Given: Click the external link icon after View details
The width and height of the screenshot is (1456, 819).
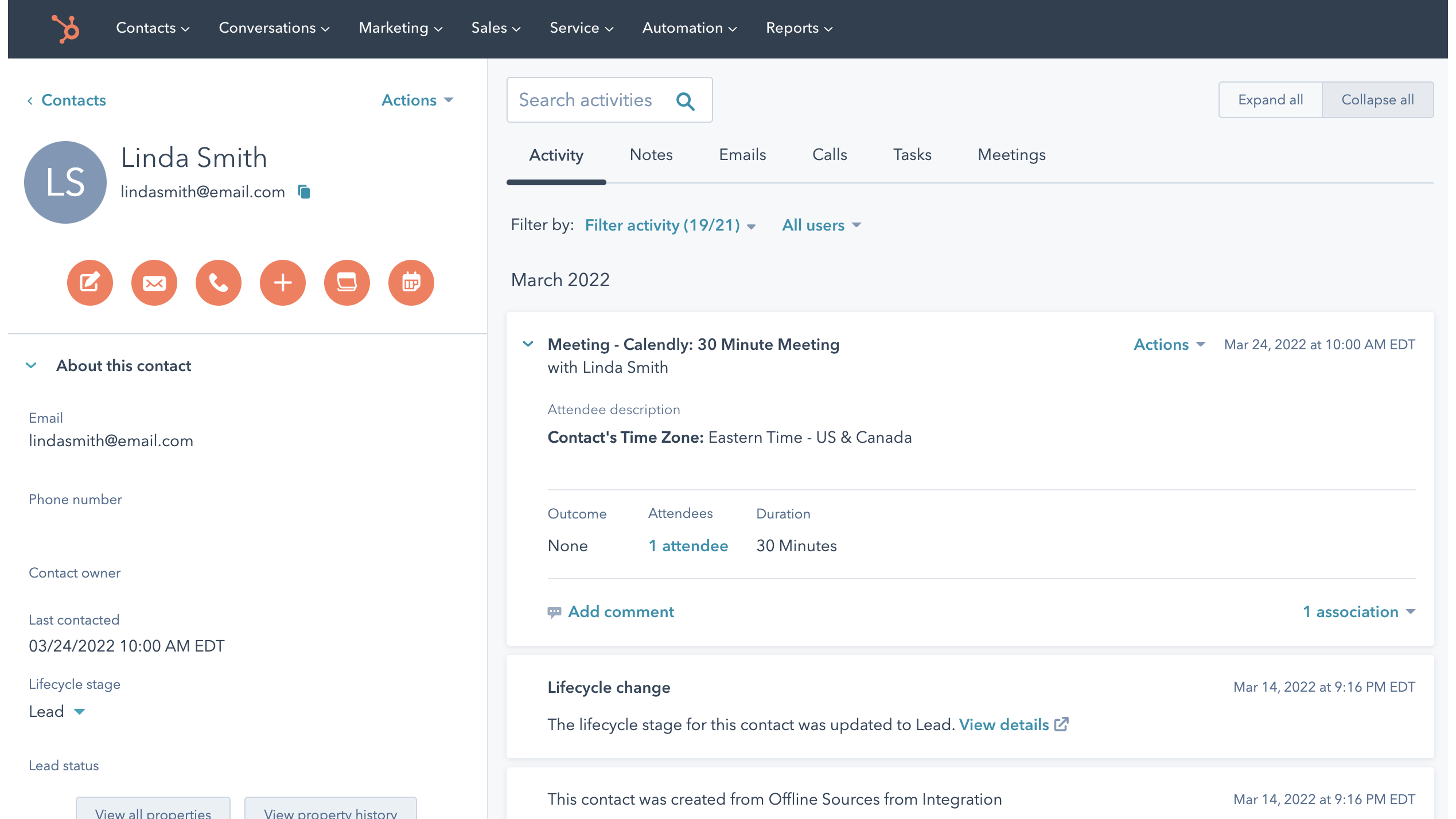Looking at the screenshot, I should (1061, 724).
